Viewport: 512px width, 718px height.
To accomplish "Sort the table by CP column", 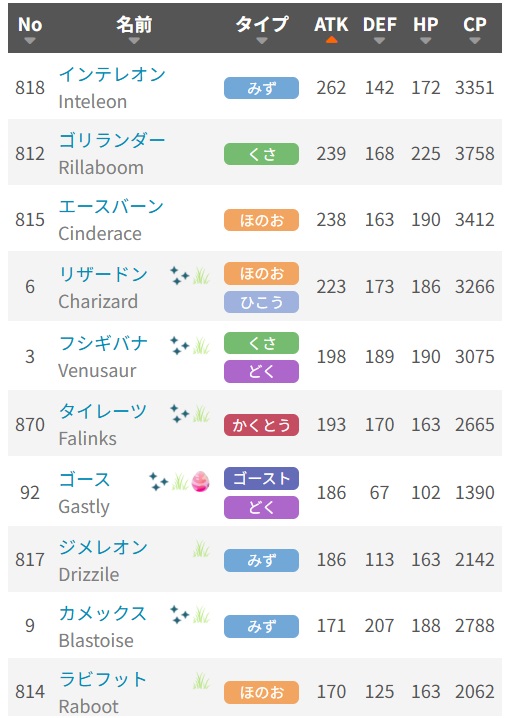I will [474, 28].
